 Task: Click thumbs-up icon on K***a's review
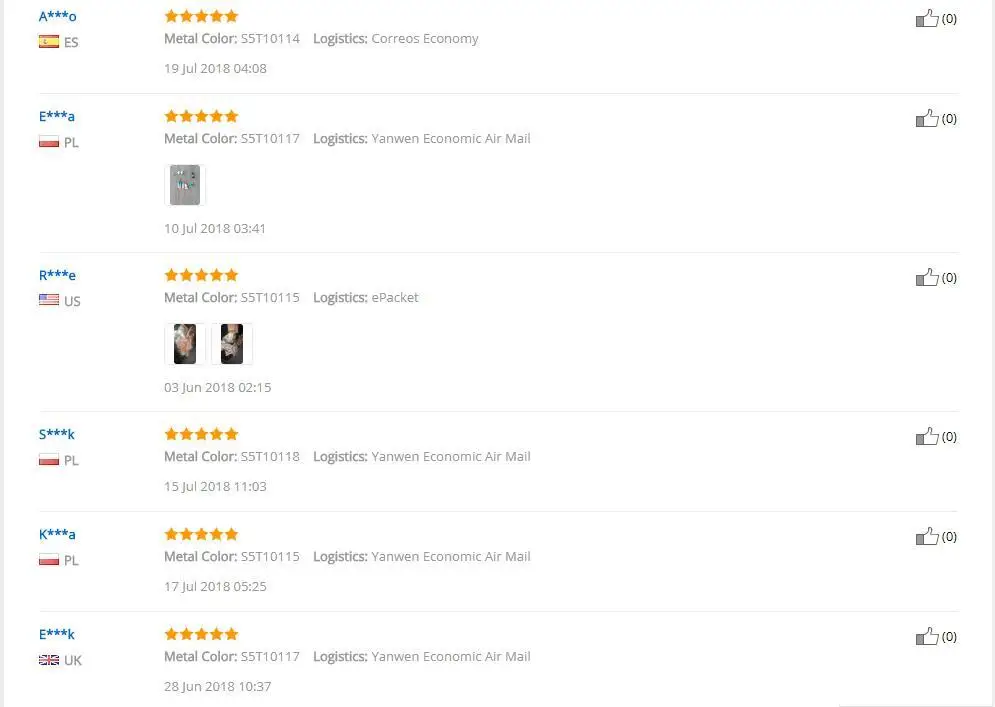coord(926,536)
